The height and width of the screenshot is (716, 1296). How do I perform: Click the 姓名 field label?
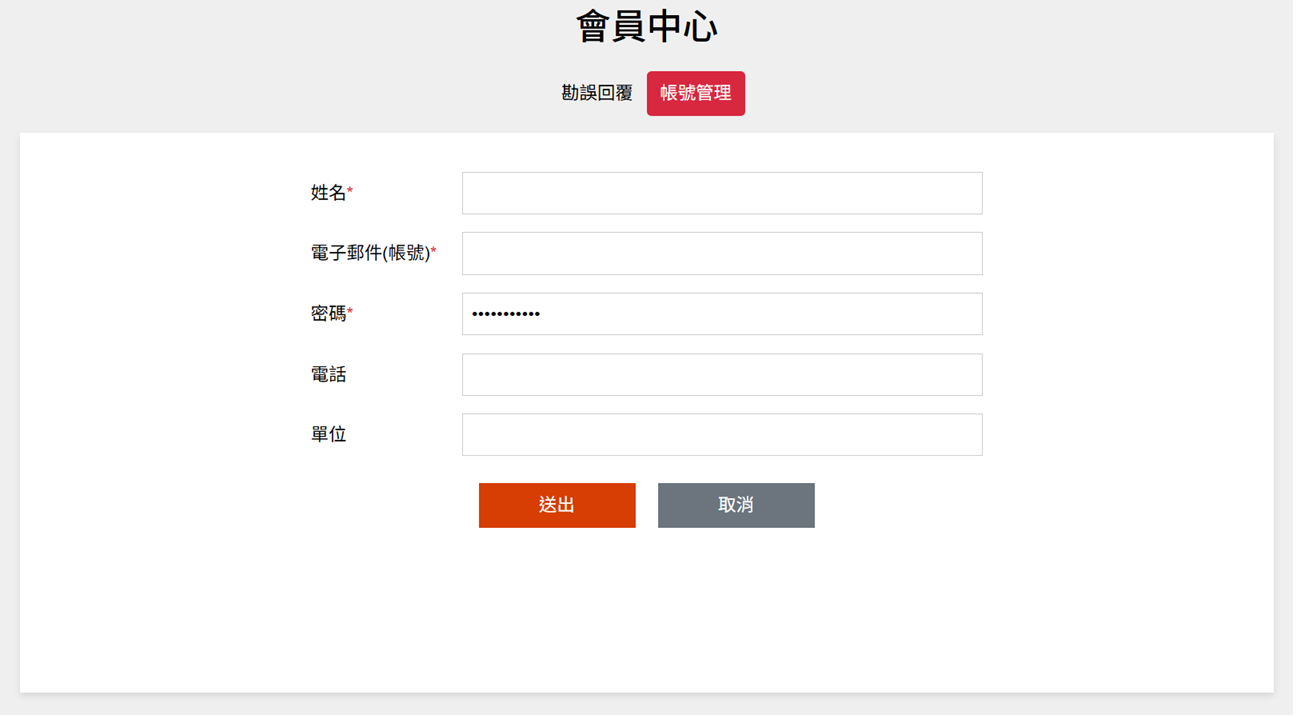[x=328, y=193]
